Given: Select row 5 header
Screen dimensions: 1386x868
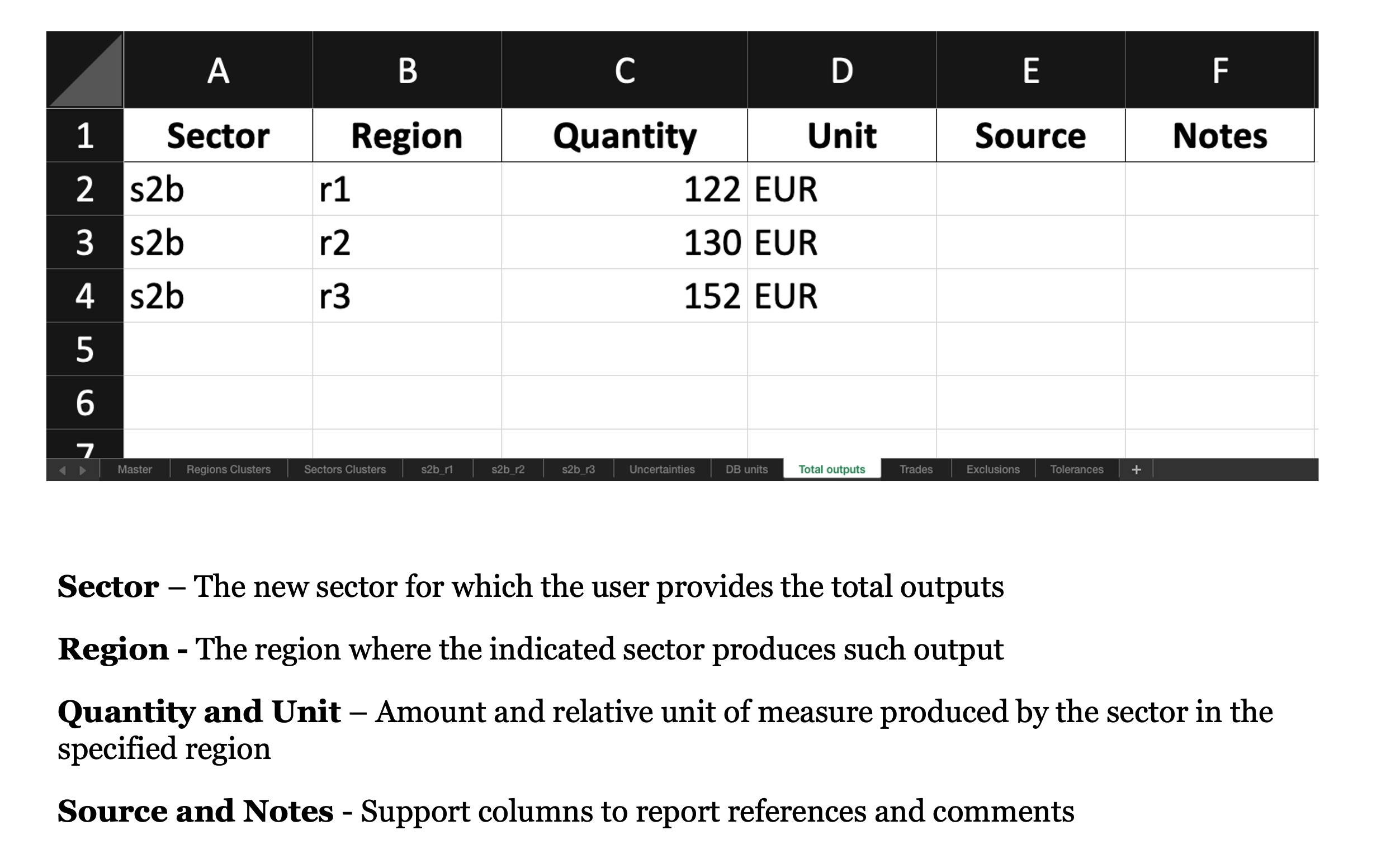Looking at the screenshot, I should (85, 349).
